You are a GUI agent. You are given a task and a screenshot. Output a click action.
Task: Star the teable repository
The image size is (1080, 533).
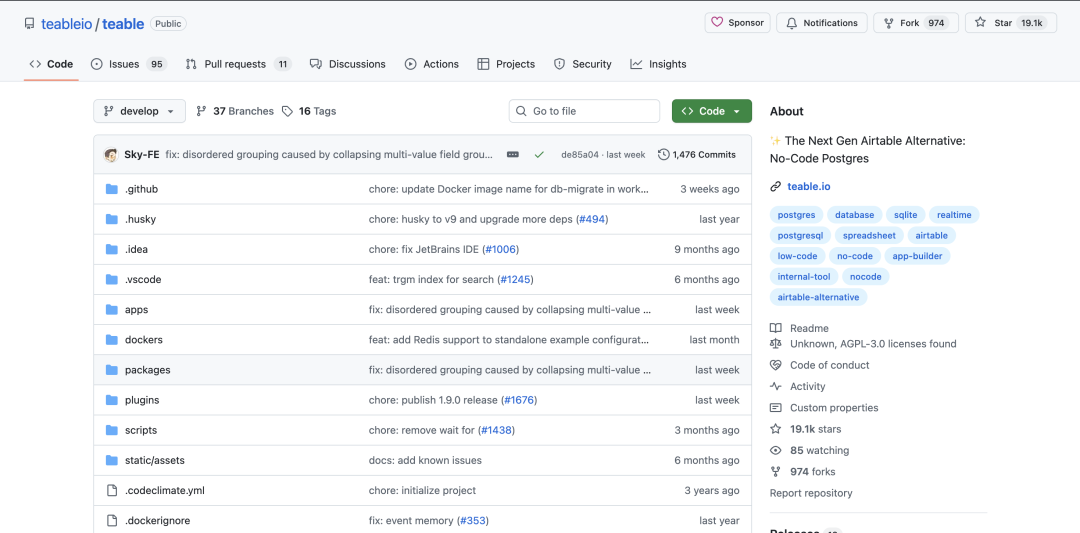tap(1010, 23)
